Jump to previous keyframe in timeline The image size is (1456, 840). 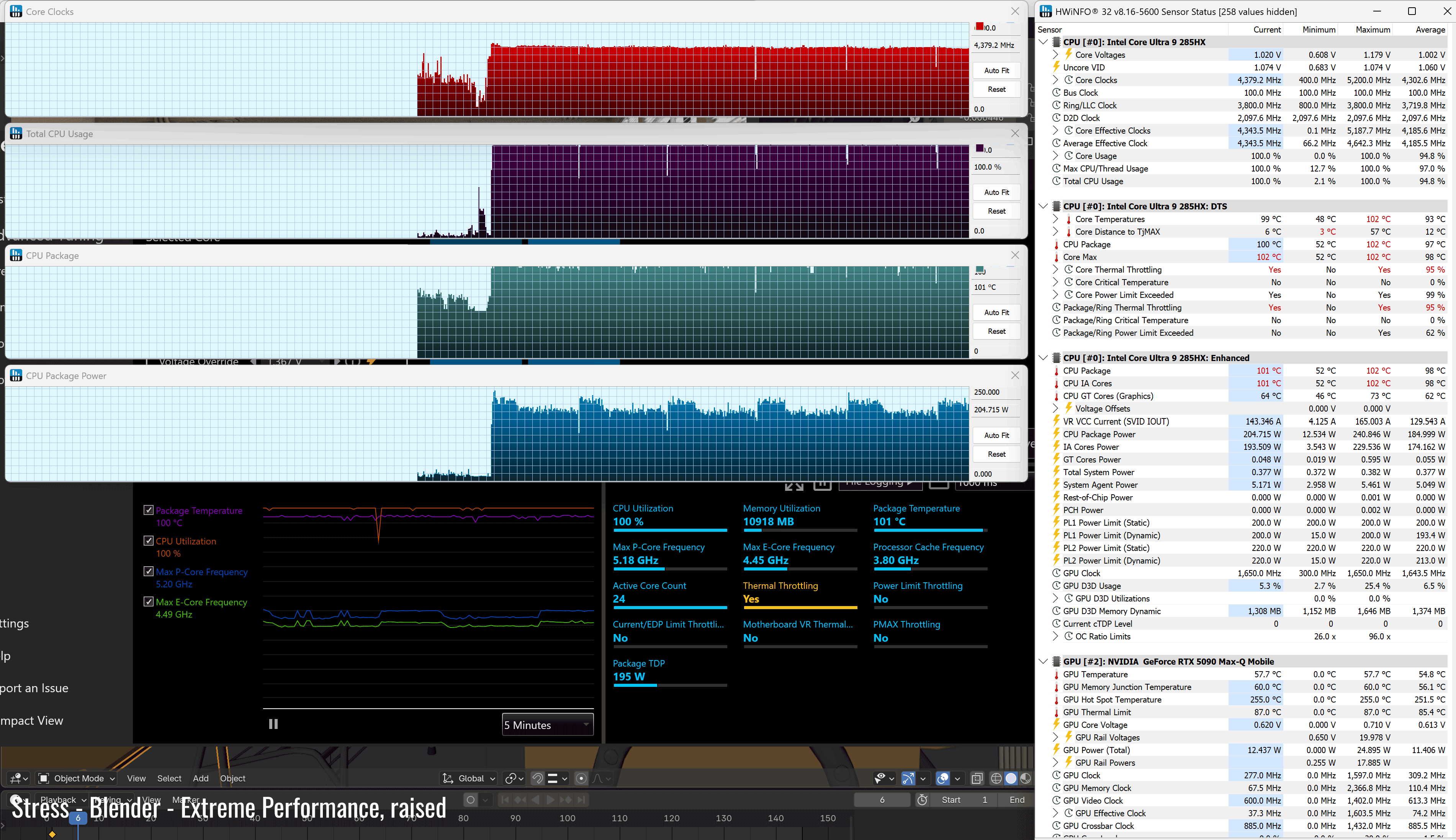(520, 800)
